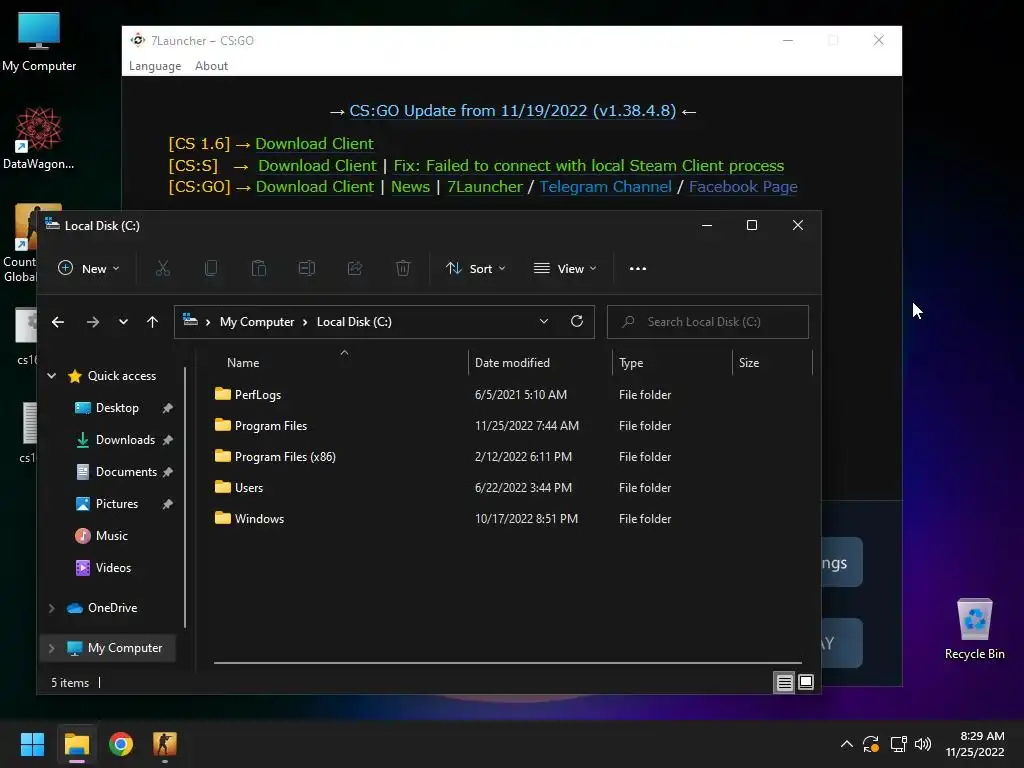Show hidden system tray icons
The height and width of the screenshot is (768, 1024).
coord(846,744)
